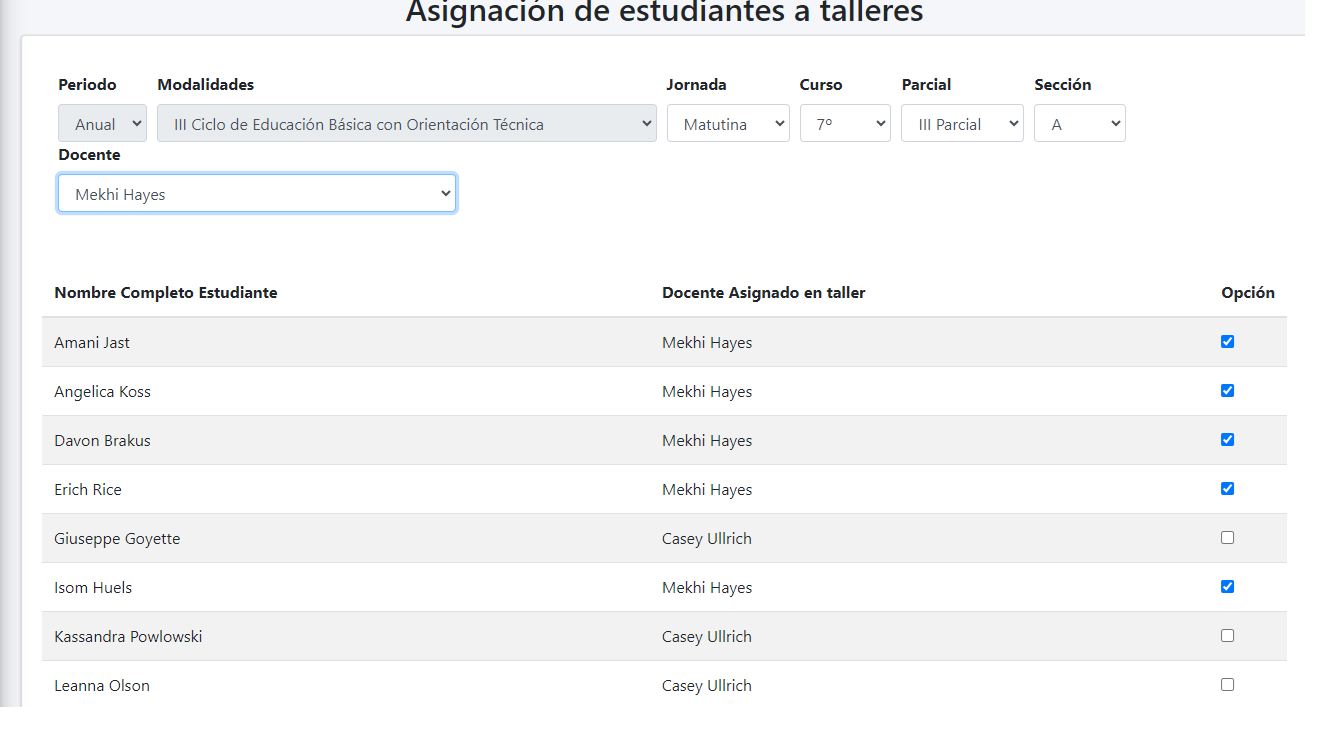The width and height of the screenshot is (1334, 738).
Task: Click the Asignación de estudiantes a talleres heading
Action: [665, 12]
